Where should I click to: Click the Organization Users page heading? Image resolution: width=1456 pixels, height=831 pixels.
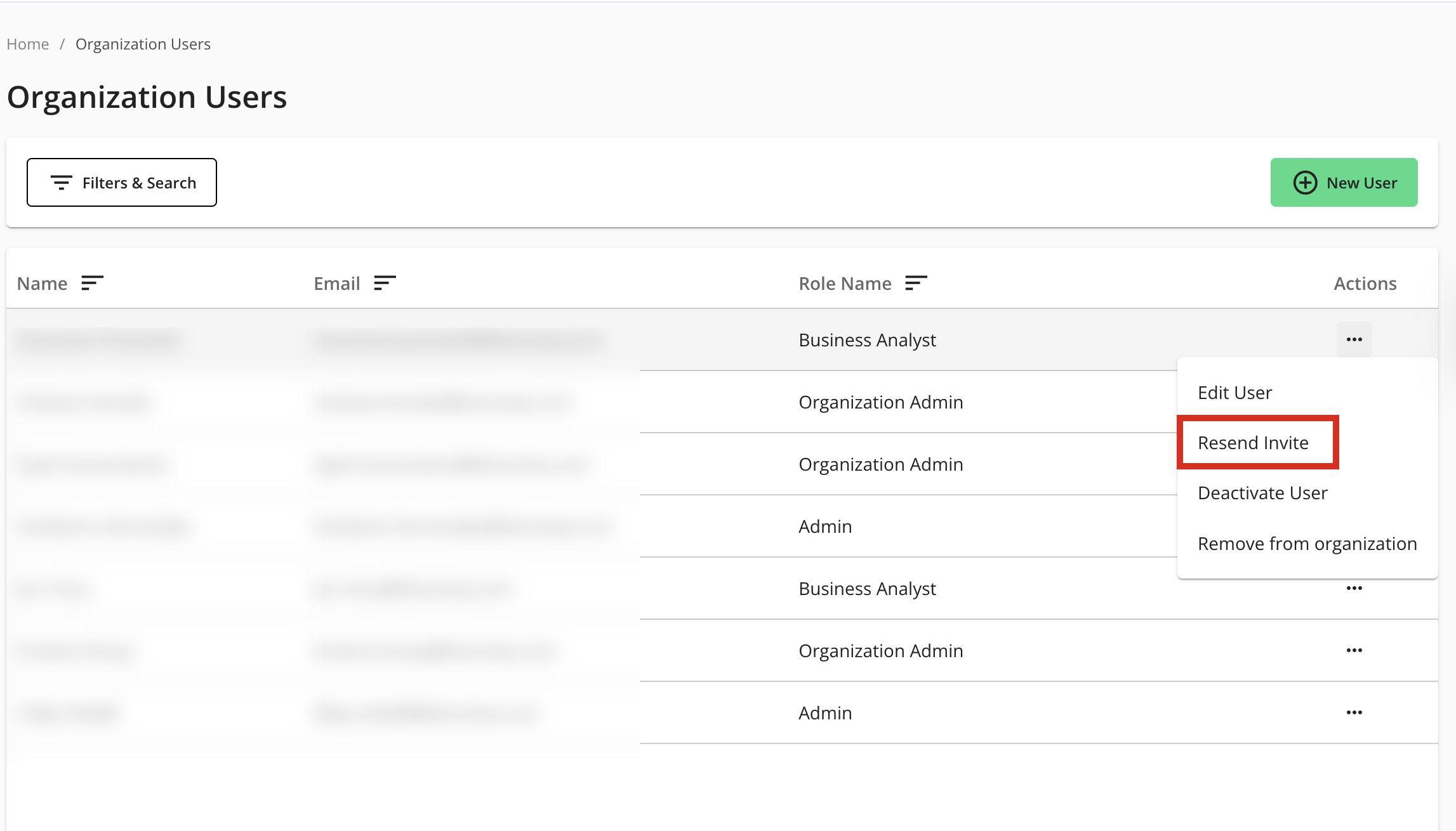pyautogui.click(x=147, y=97)
